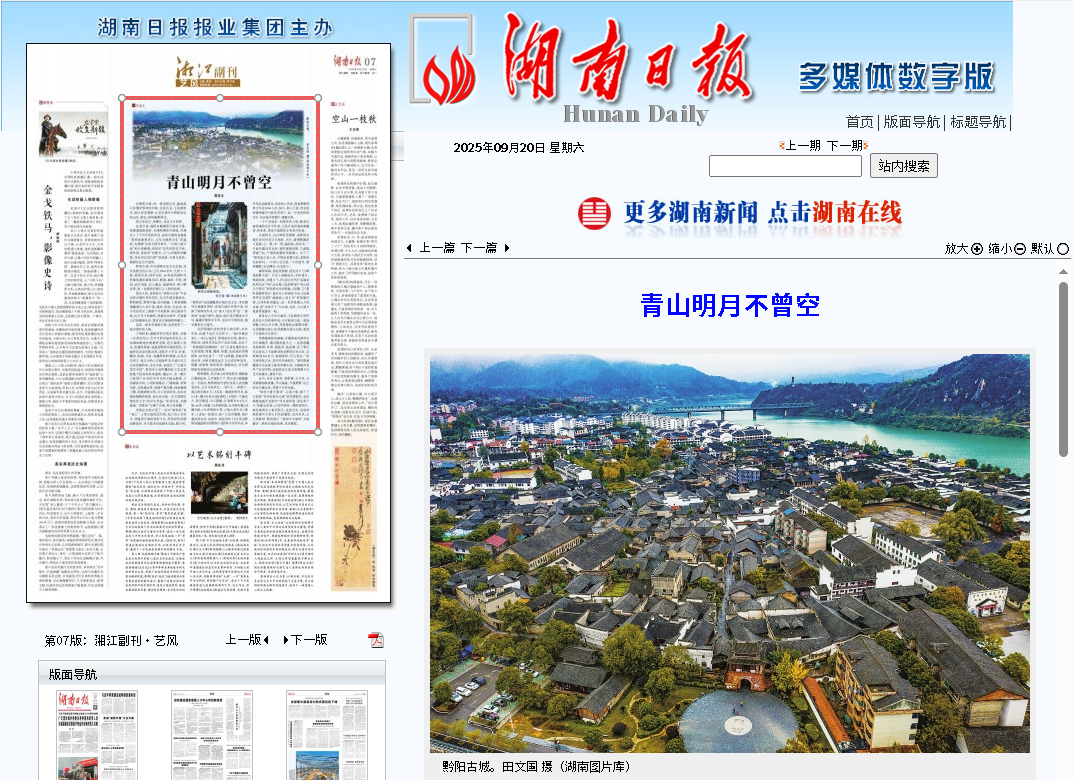1073x780 pixels.
Task: Open second page thumbnail in 版面导航 panel
Action: pyautogui.click(x=212, y=735)
